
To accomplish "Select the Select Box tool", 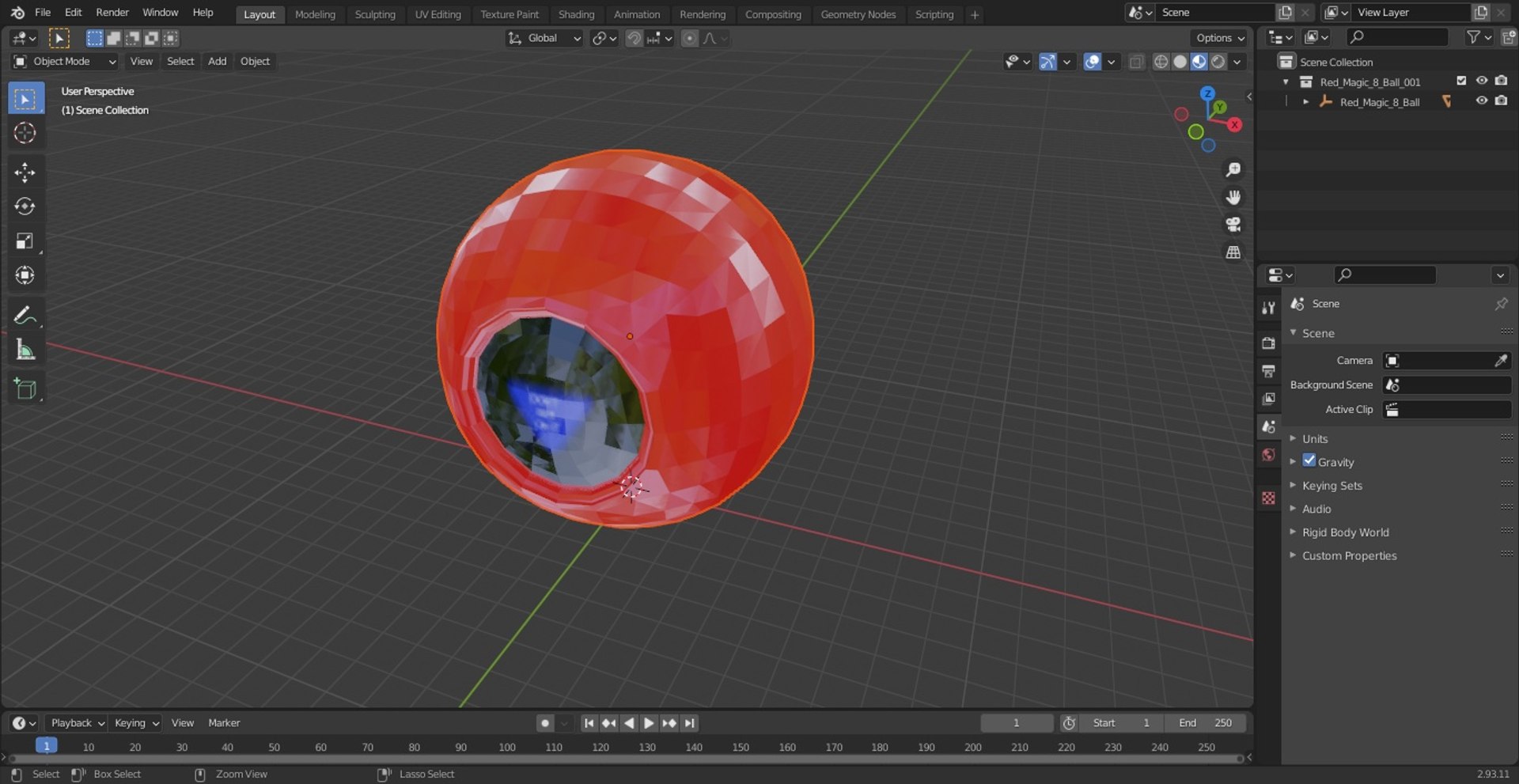I will (x=25, y=99).
